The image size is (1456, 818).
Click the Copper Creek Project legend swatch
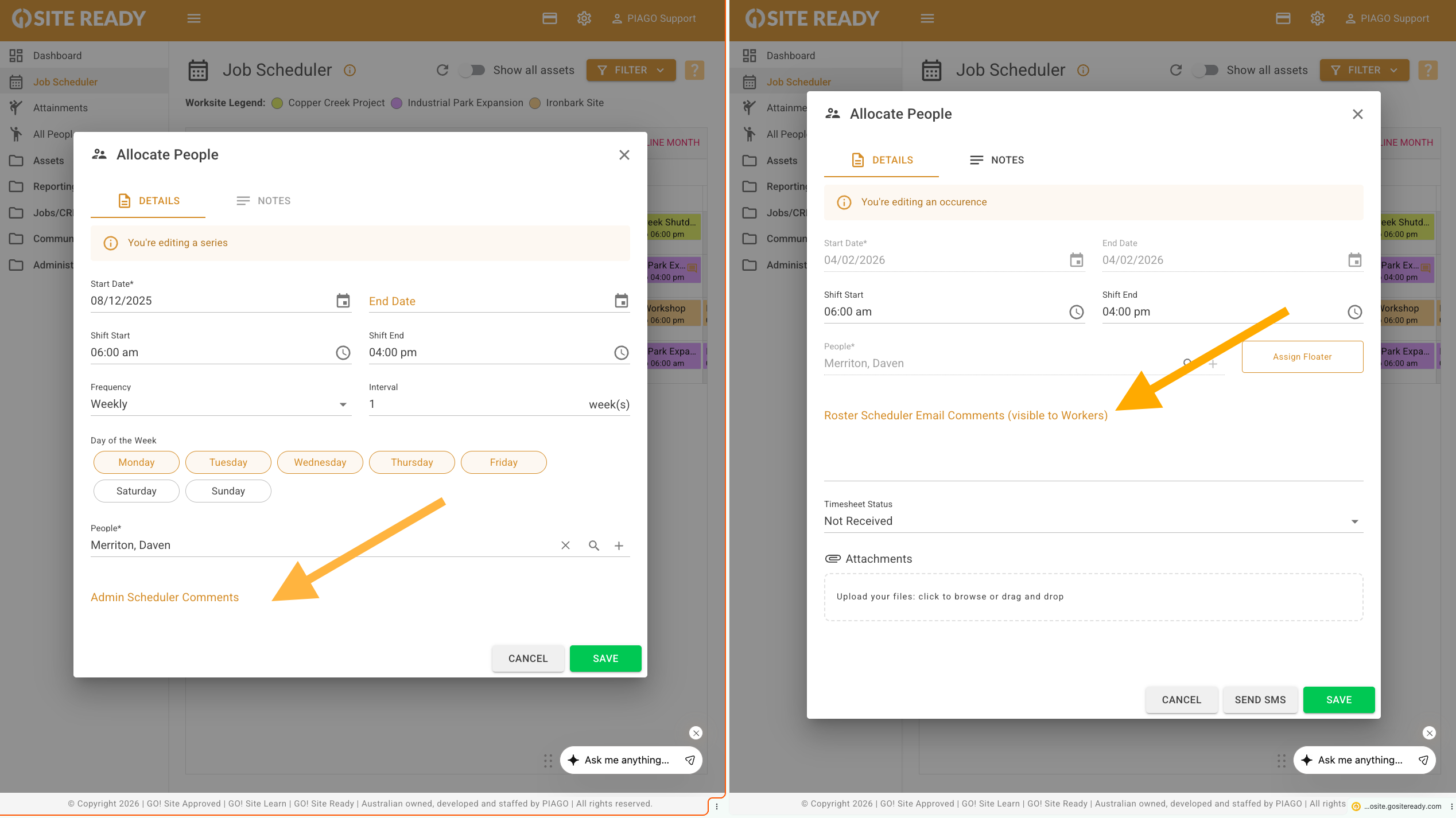pyautogui.click(x=277, y=103)
